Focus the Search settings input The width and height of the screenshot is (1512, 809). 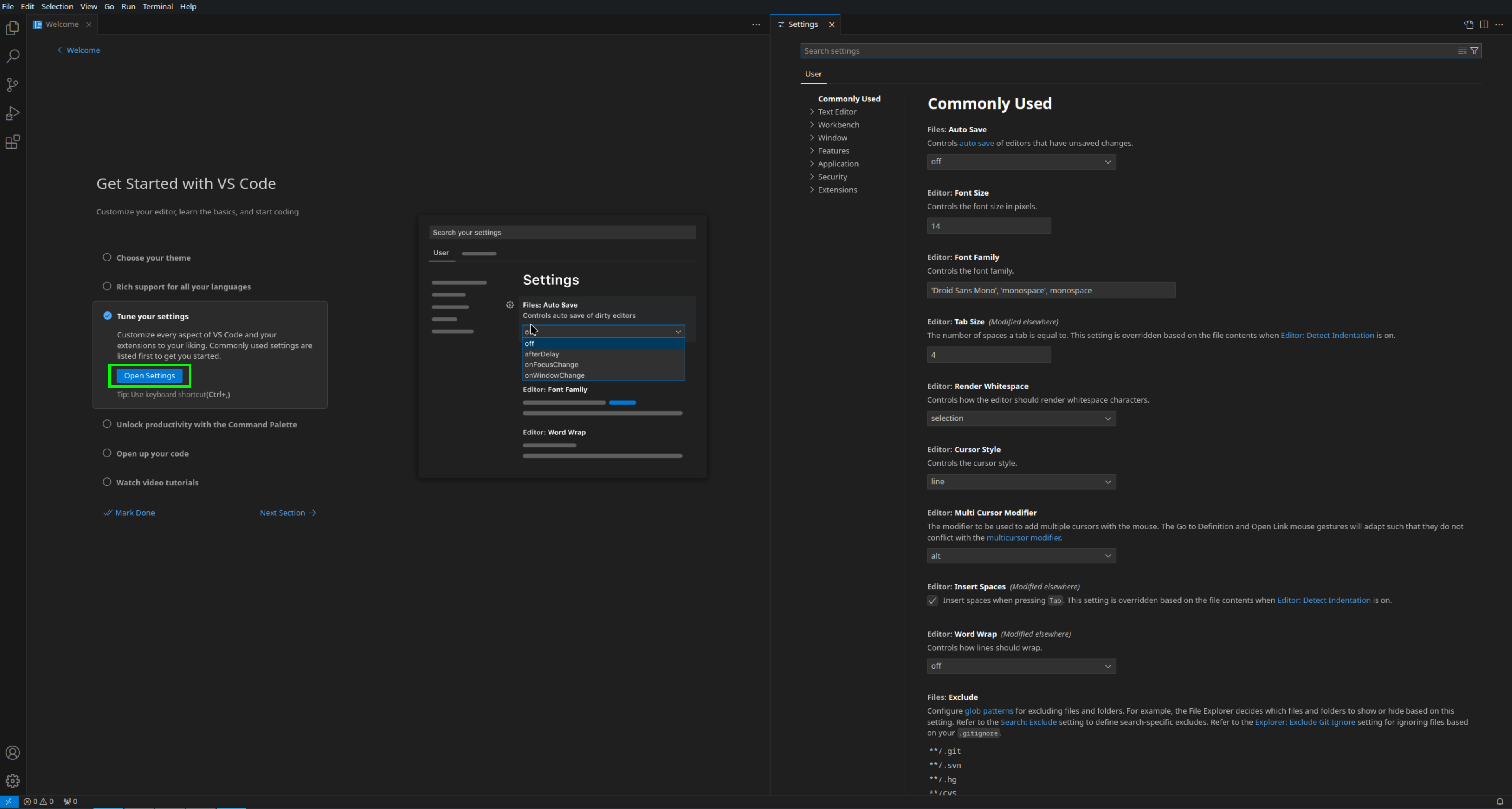click(1141, 51)
